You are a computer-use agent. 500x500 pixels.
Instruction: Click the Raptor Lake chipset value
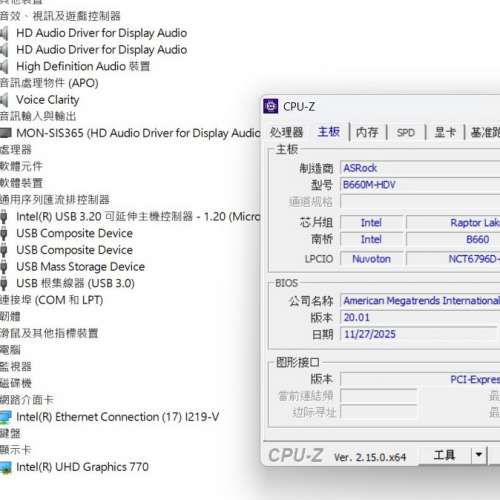[453, 223]
